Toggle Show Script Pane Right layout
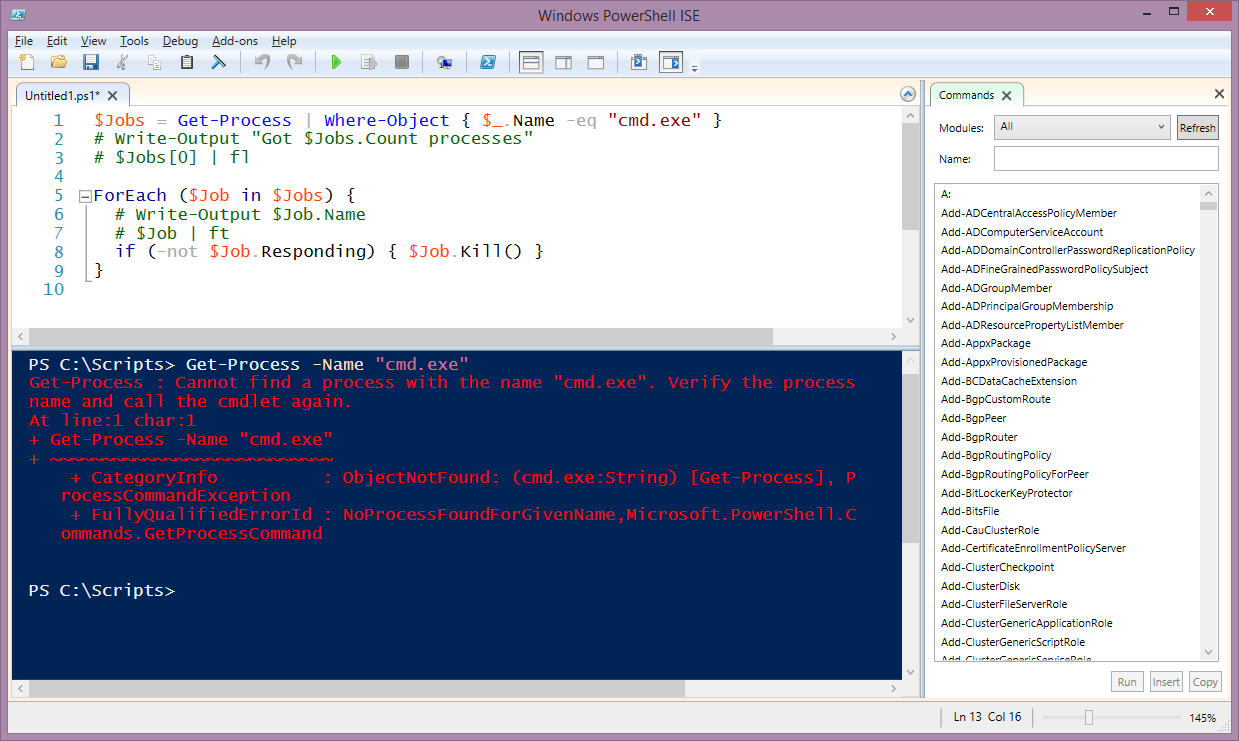 click(563, 63)
